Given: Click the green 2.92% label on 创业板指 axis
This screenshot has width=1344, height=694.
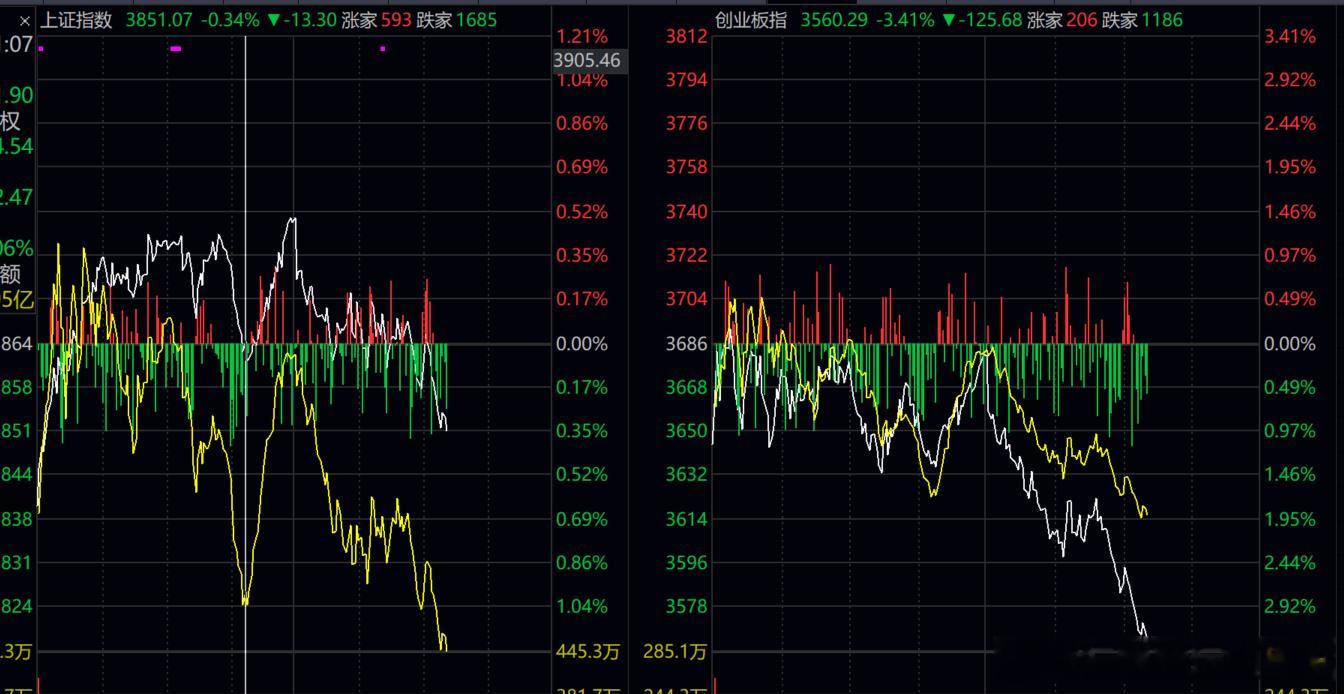Looking at the screenshot, I should (1290, 606).
